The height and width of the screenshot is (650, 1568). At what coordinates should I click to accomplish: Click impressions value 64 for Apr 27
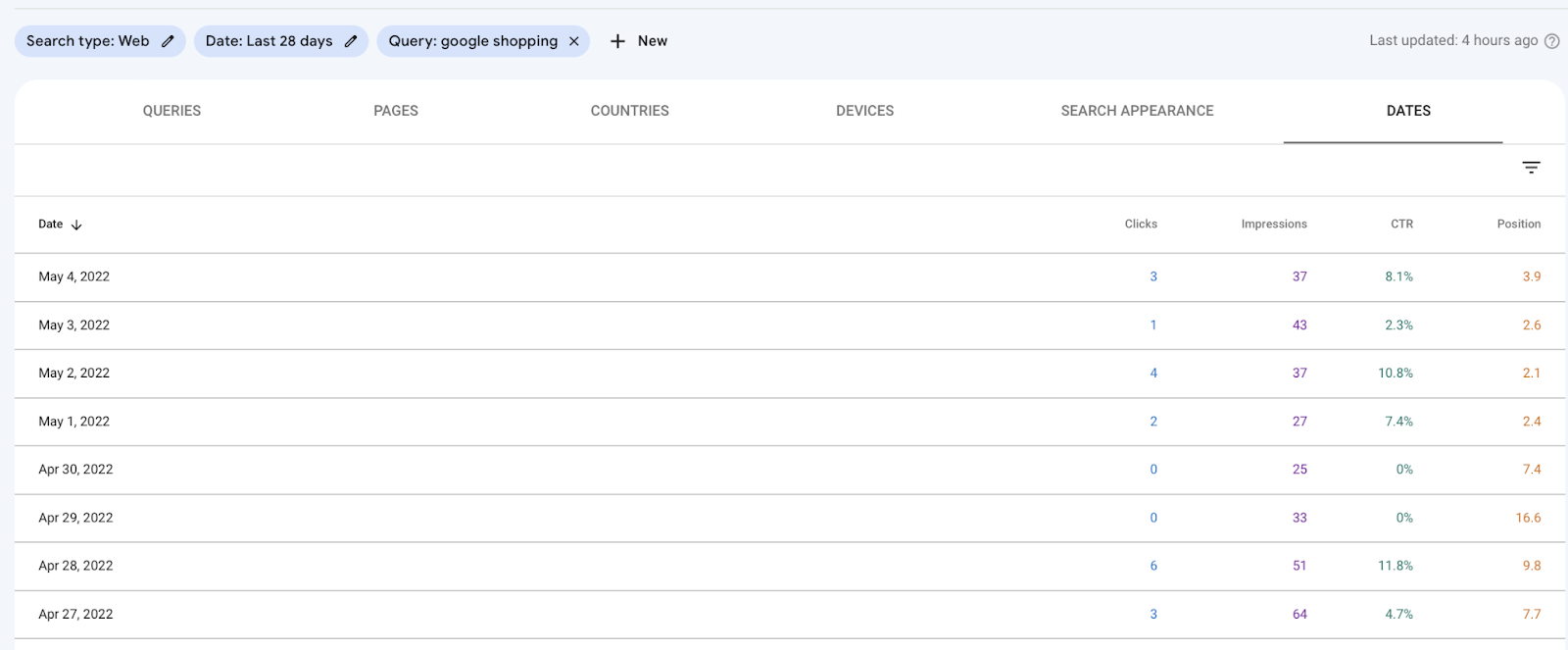coord(1299,615)
